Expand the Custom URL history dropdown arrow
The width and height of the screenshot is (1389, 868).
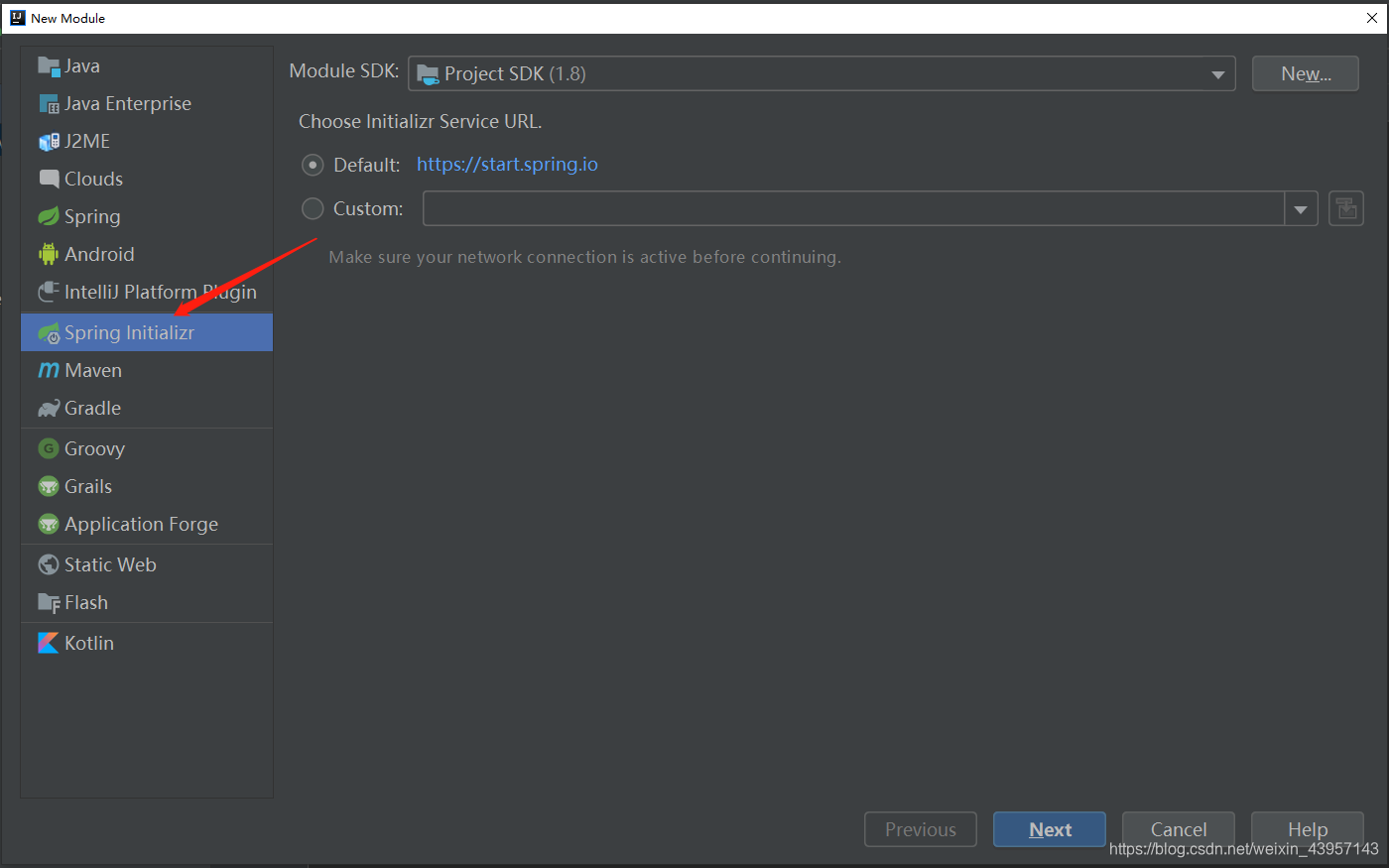[1301, 209]
